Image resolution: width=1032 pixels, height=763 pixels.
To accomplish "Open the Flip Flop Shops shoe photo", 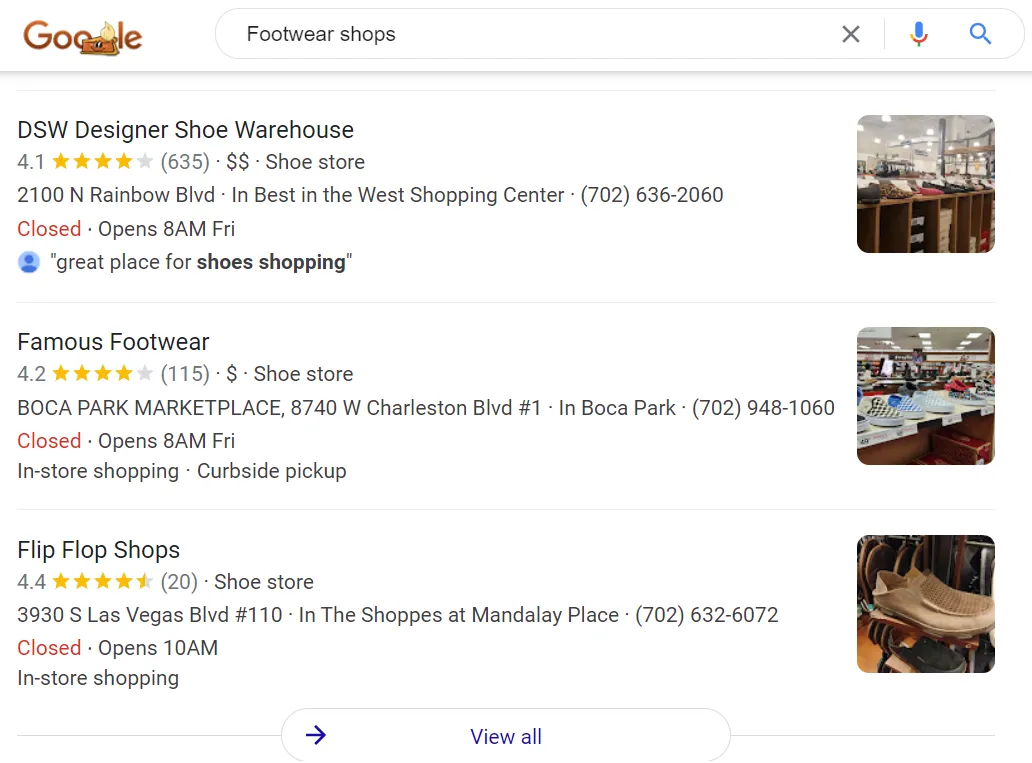I will coord(925,604).
